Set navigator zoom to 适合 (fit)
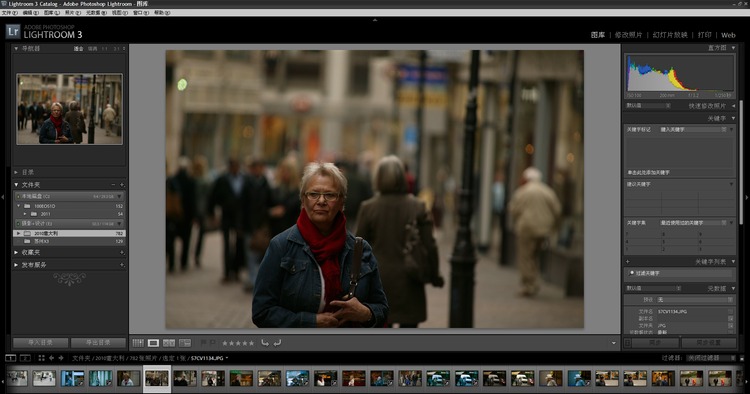 click(78, 48)
